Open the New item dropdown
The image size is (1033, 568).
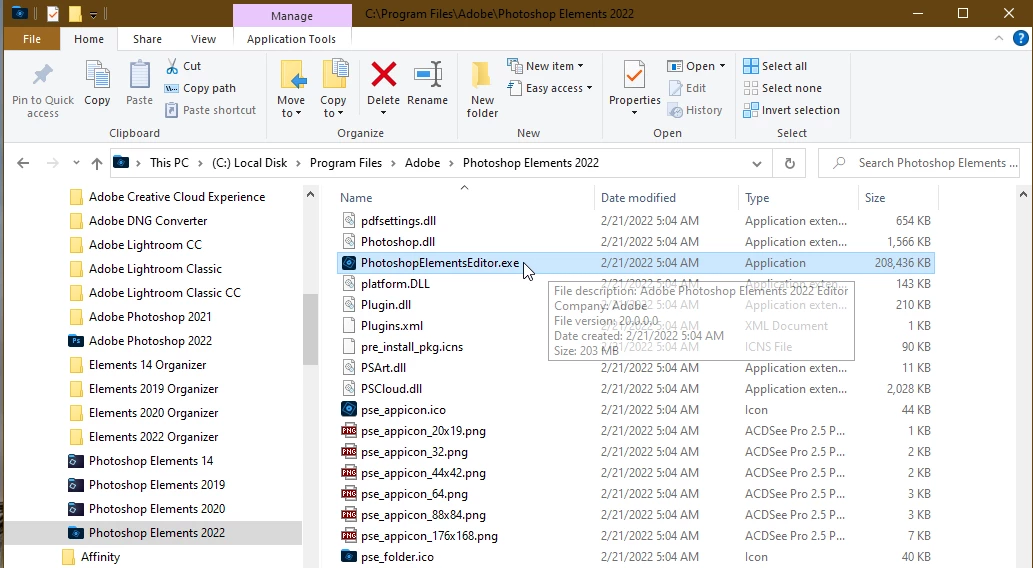click(545, 66)
